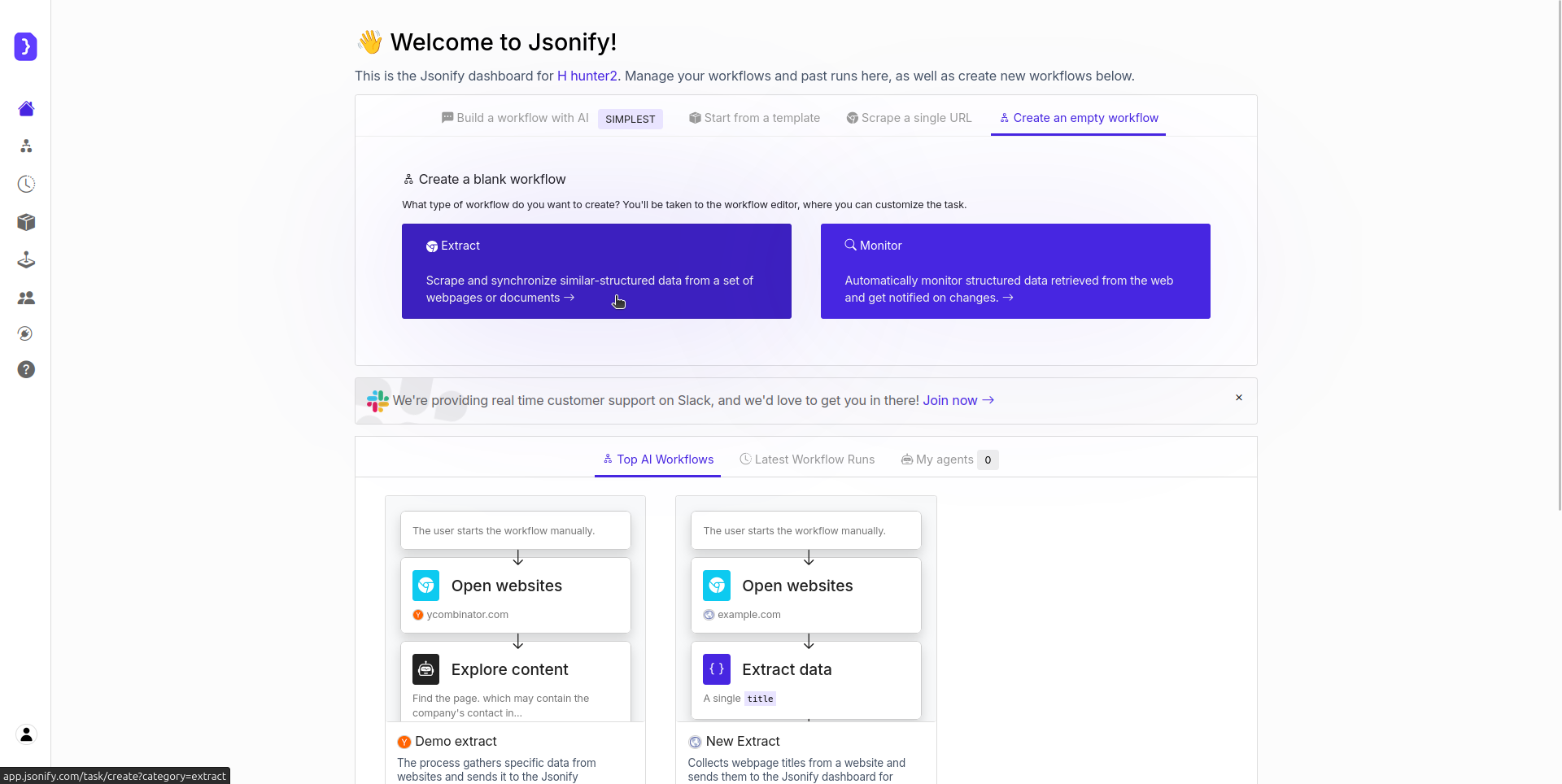Screen dimensions: 1562x784
Task: Open the Jsonify logo at sidebar top
Action: click(25, 46)
